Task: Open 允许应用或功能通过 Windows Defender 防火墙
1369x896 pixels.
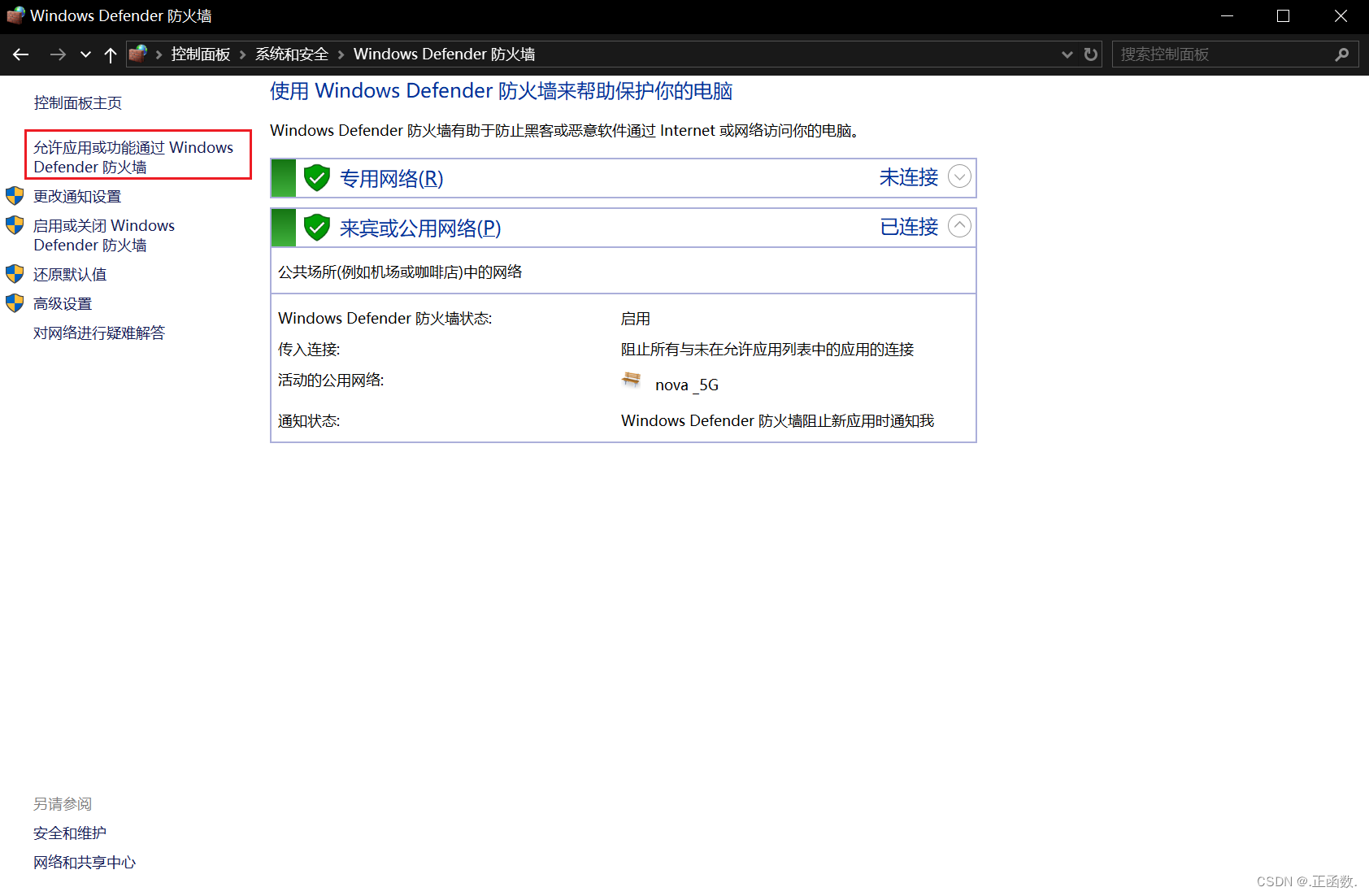Action: pos(133,157)
